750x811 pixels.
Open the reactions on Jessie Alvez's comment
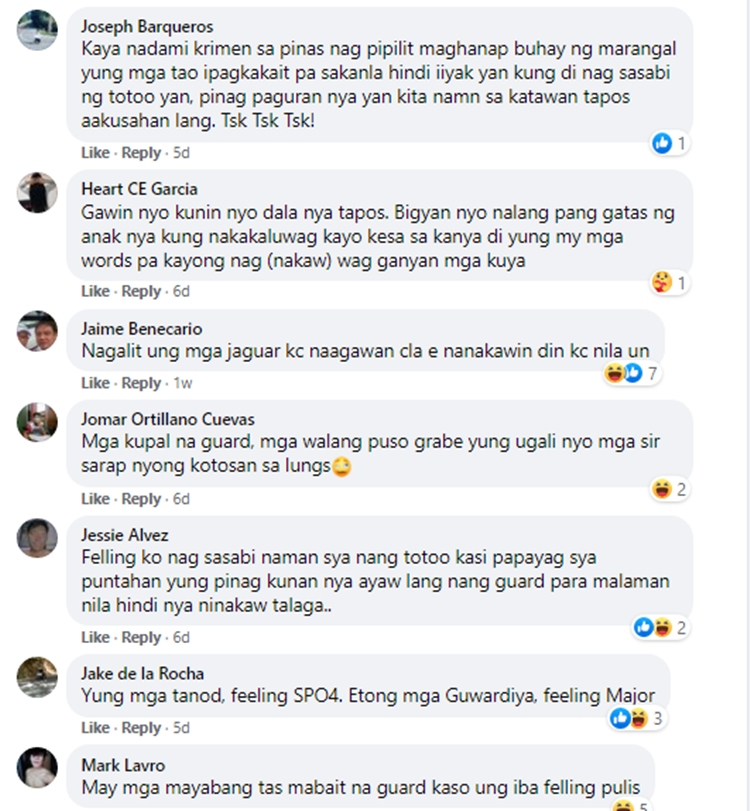pyautogui.click(x=661, y=627)
